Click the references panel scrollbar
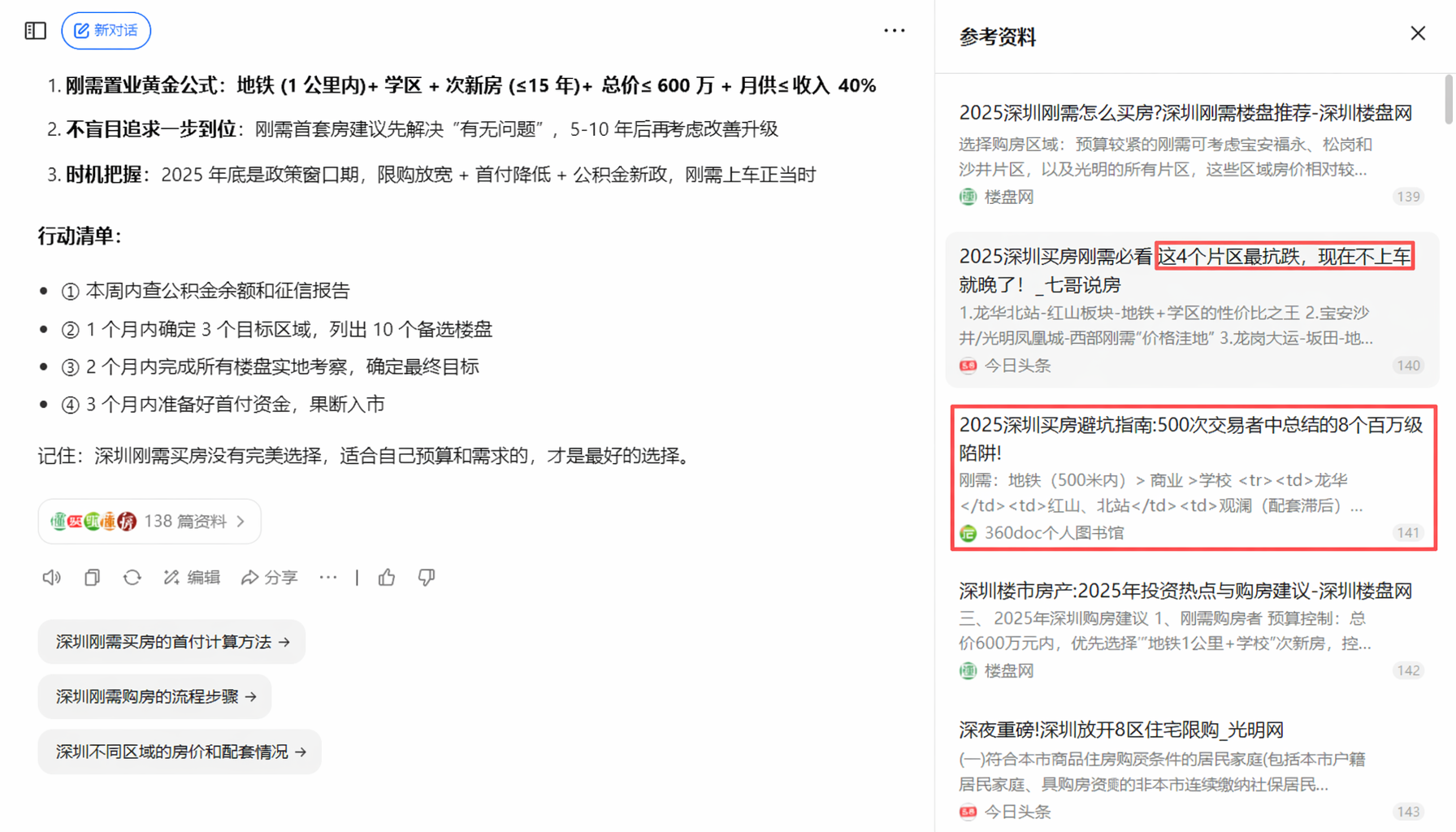The image size is (1456, 832). [1449, 99]
